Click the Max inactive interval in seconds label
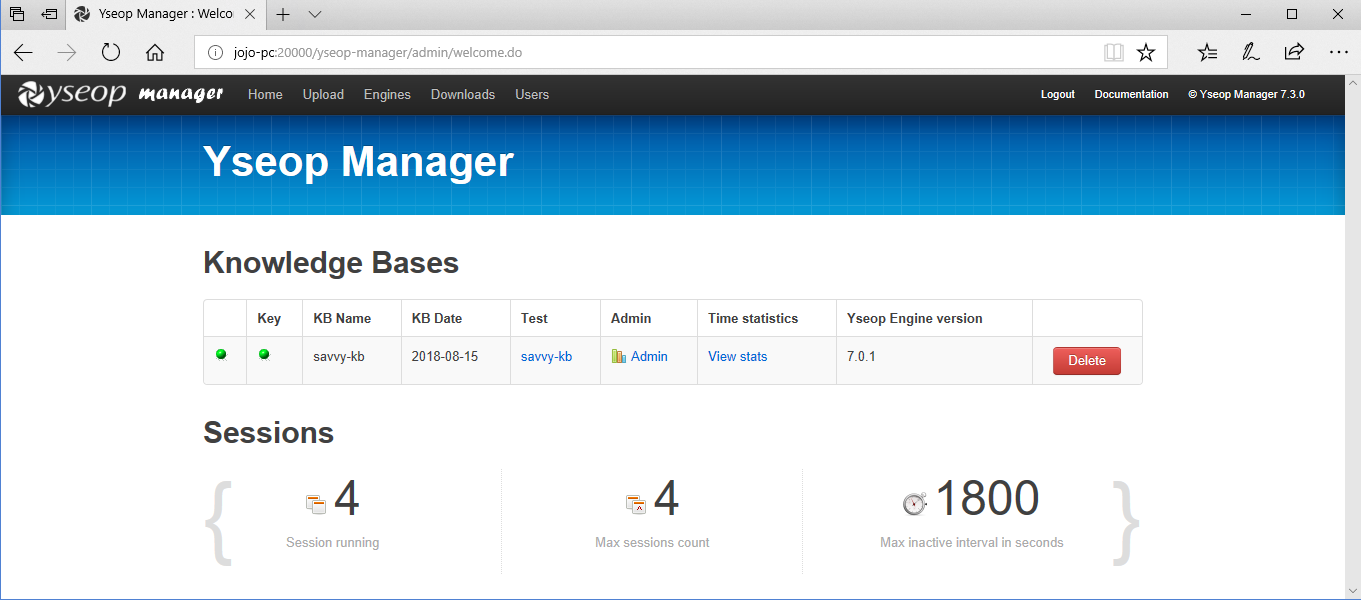The width and height of the screenshot is (1361, 600). coord(972,543)
